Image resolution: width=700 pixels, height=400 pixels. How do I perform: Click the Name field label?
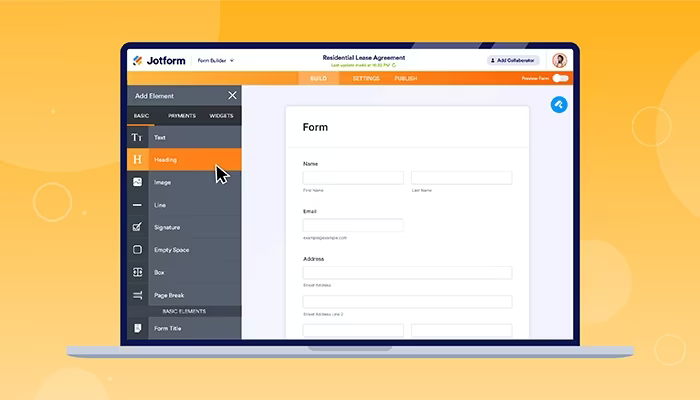point(310,164)
